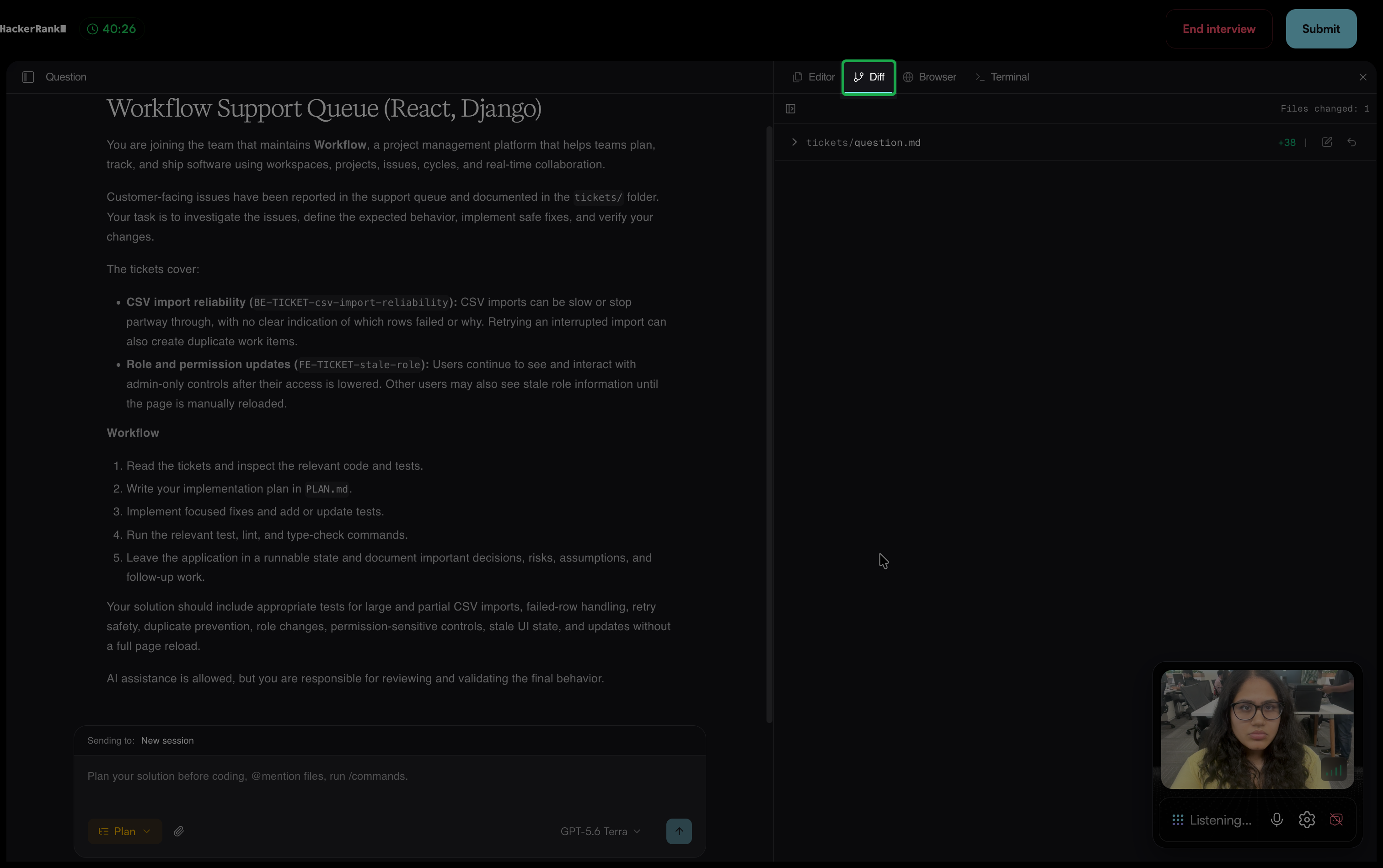This screenshot has height=868, width=1383.
Task: Open tickets/question.md in editor via edit icon
Action: [x=1327, y=142]
